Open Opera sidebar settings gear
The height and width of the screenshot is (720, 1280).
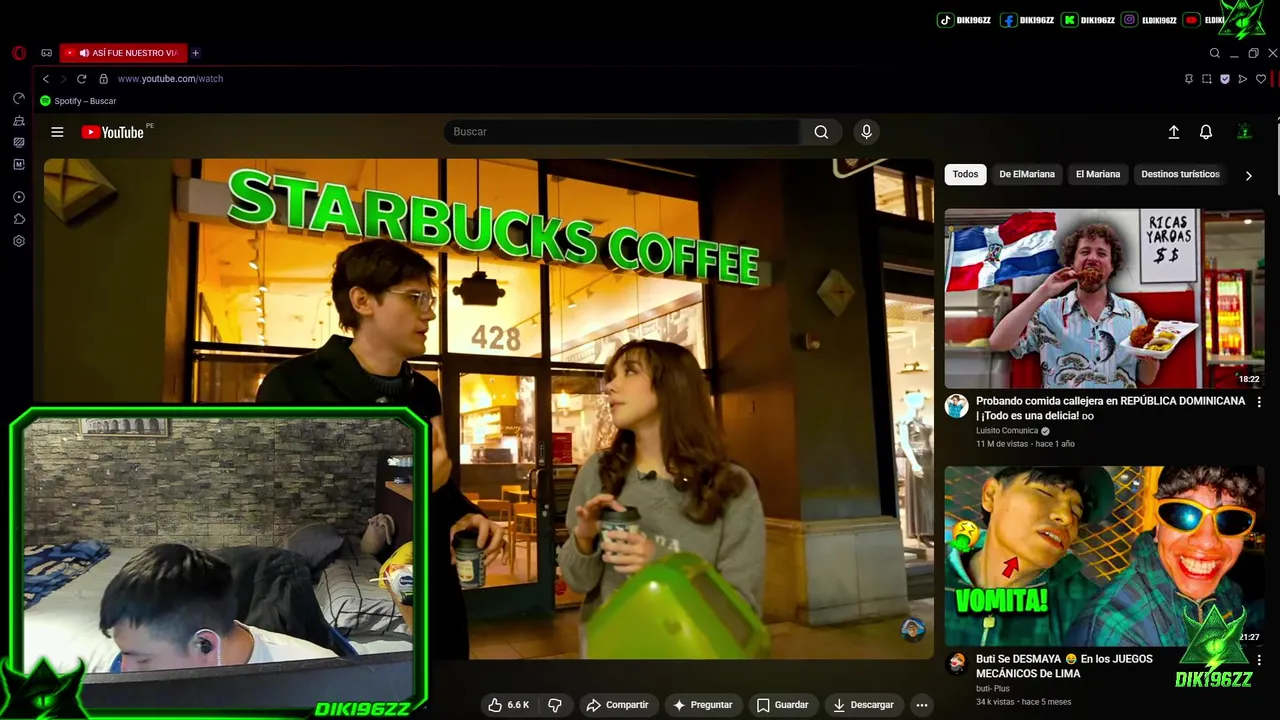18,241
